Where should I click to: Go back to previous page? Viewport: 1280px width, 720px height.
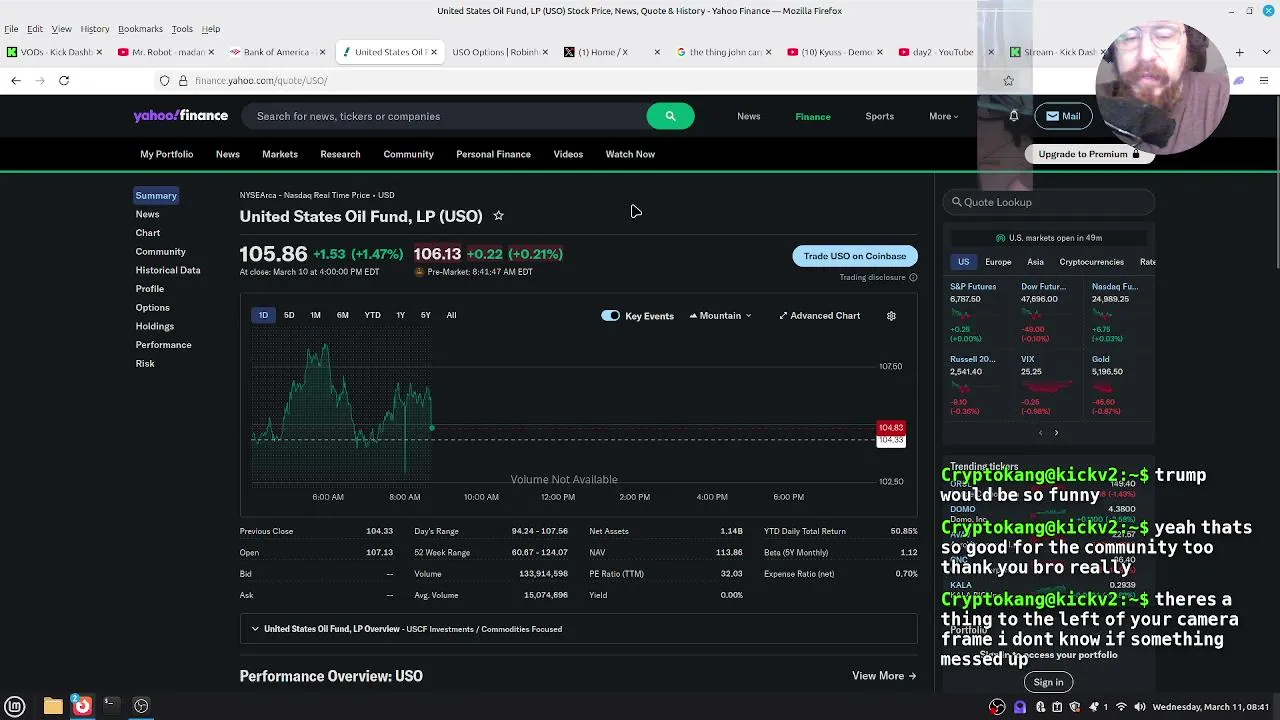(x=16, y=80)
